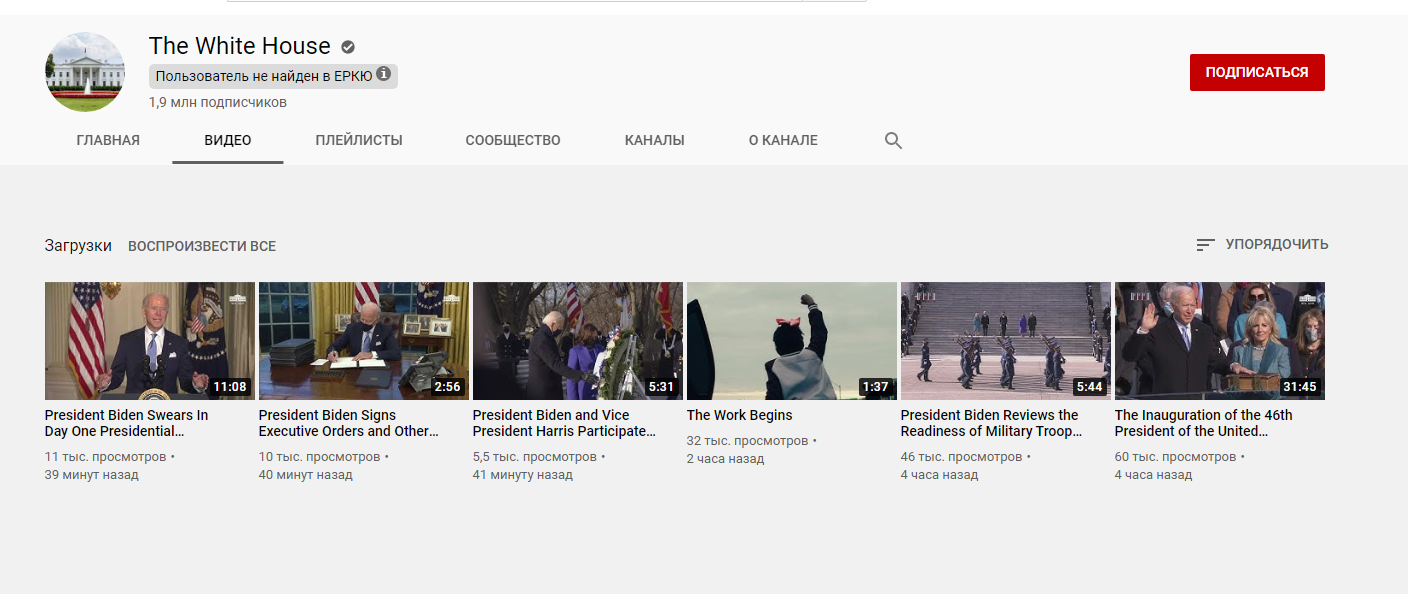Screen dimensions: 1408x594
Task: Click the '32 тыс. просмотров' view count
Action: click(x=747, y=441)
